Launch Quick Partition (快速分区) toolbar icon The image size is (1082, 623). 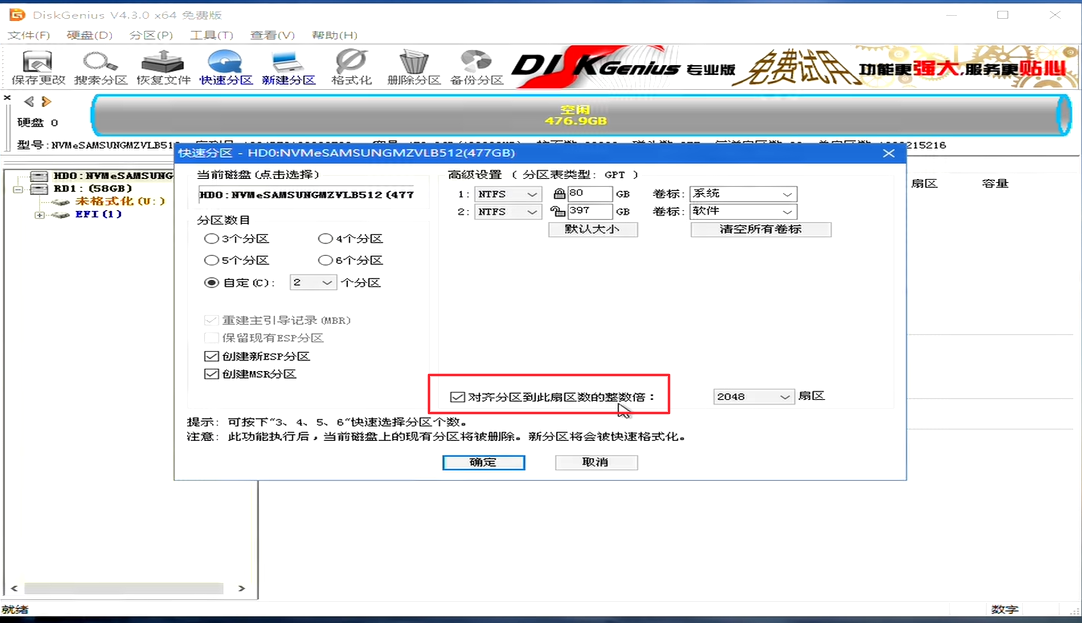(226, 68)
